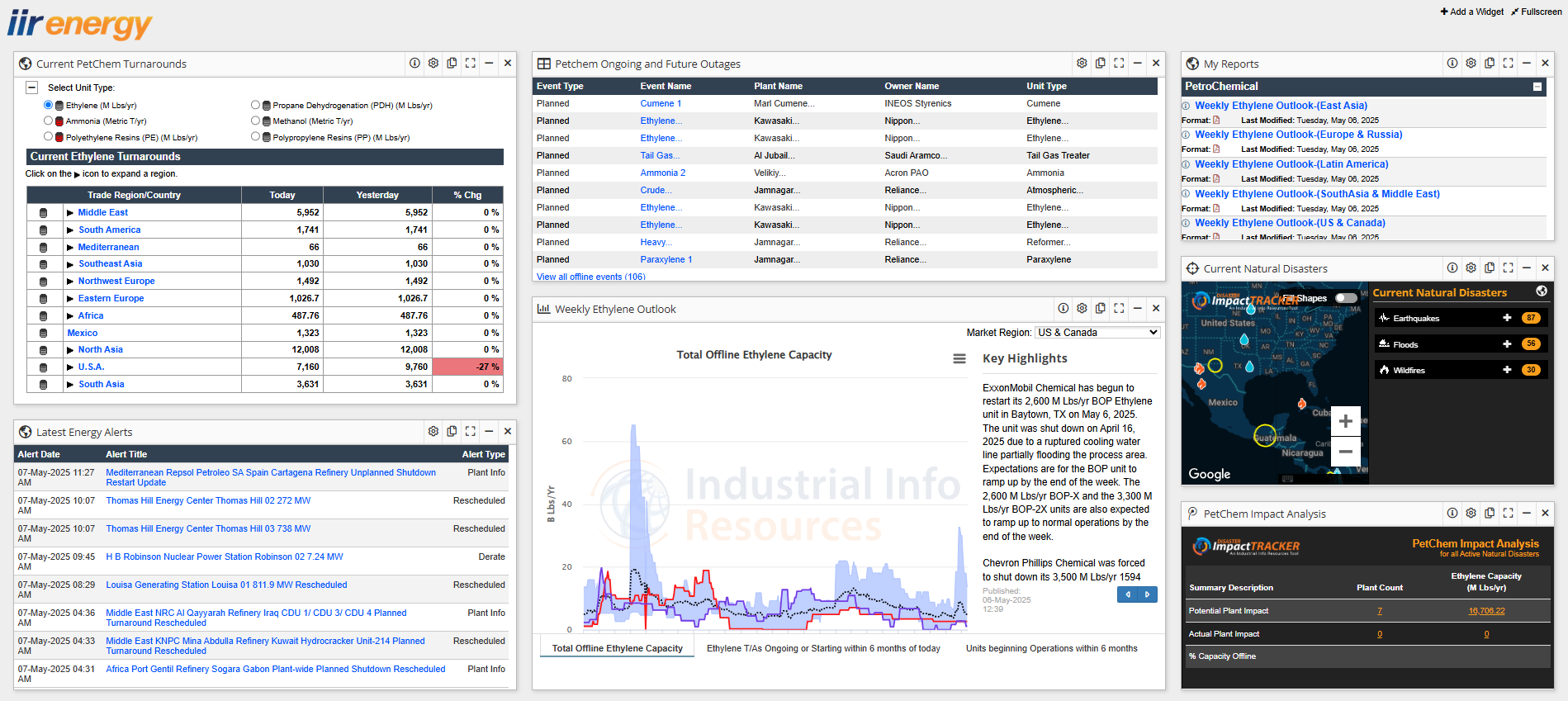This screenshot has width=1568, height=701.
Task: Select Methanol (Metric T/yr) unit type
Action: point(255,121)
